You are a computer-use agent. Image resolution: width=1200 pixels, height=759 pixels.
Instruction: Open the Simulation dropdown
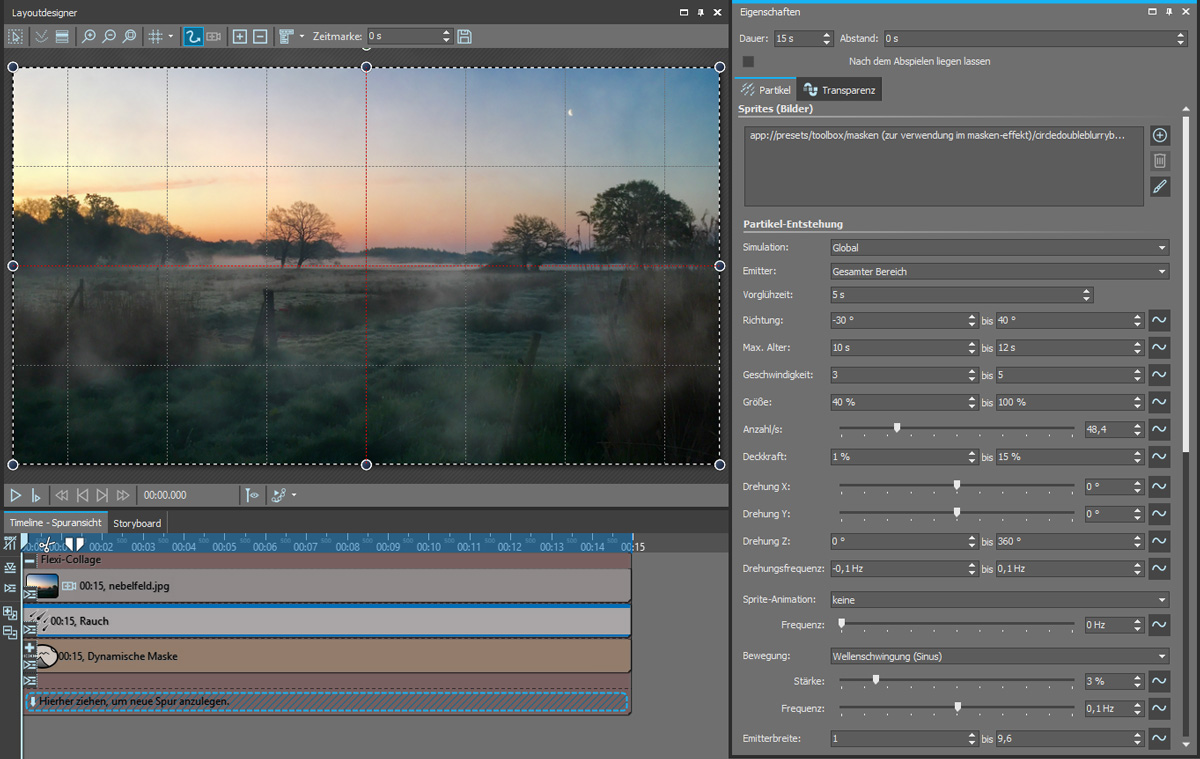click(998, 248)
